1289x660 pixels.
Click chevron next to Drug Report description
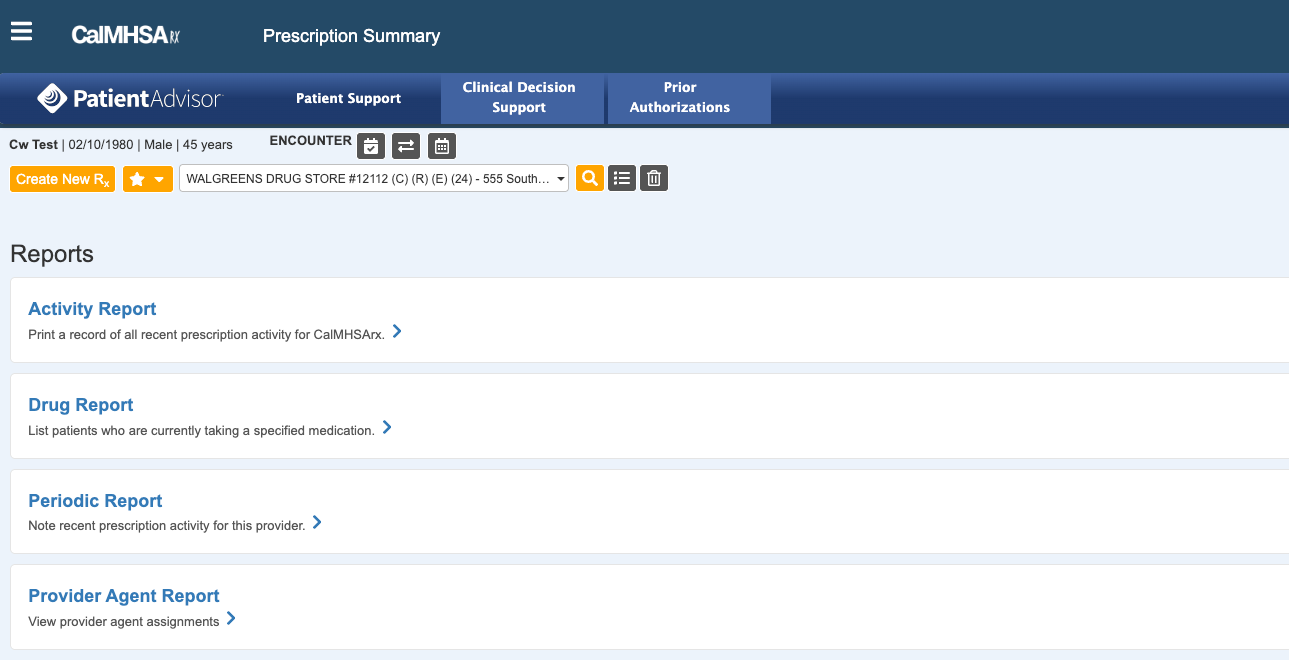coord(387,427)
